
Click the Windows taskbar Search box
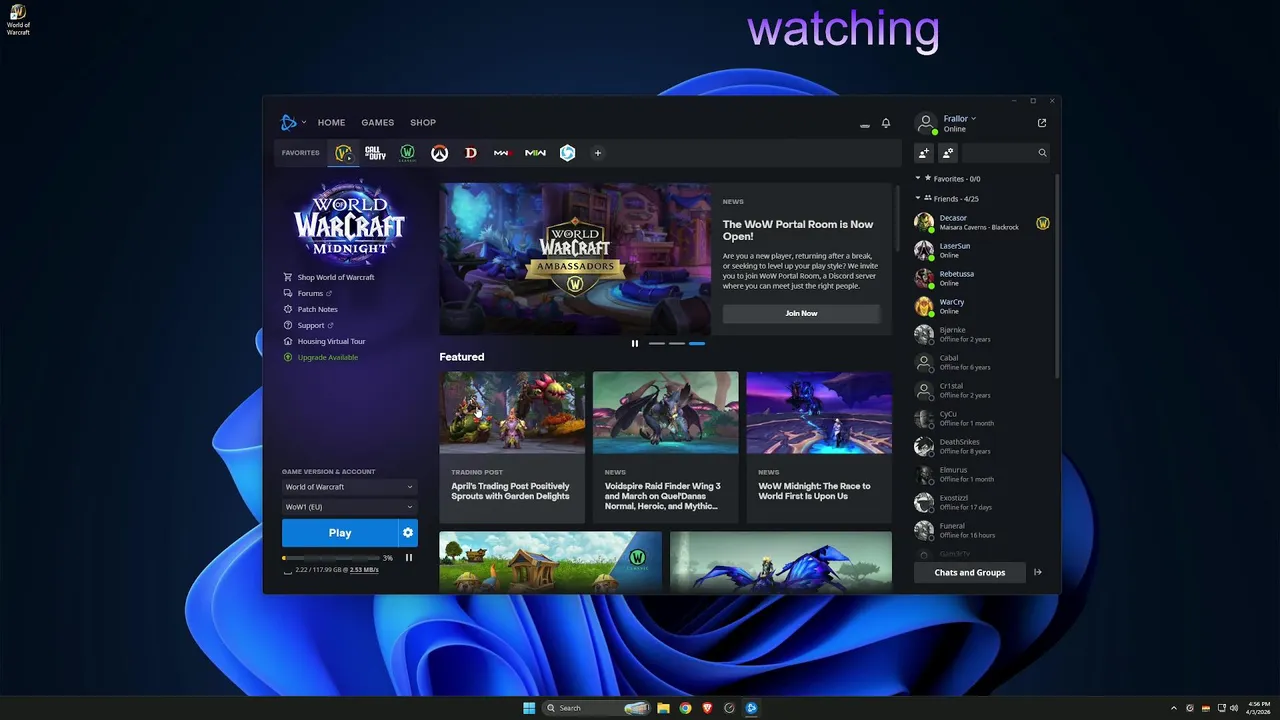coord(597,708)
